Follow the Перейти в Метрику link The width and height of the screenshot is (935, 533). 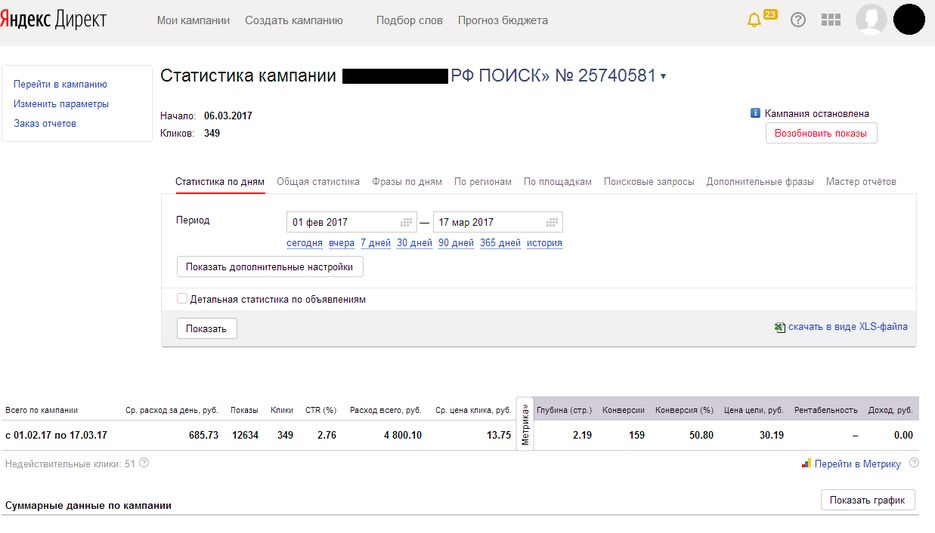click(857, 464)
